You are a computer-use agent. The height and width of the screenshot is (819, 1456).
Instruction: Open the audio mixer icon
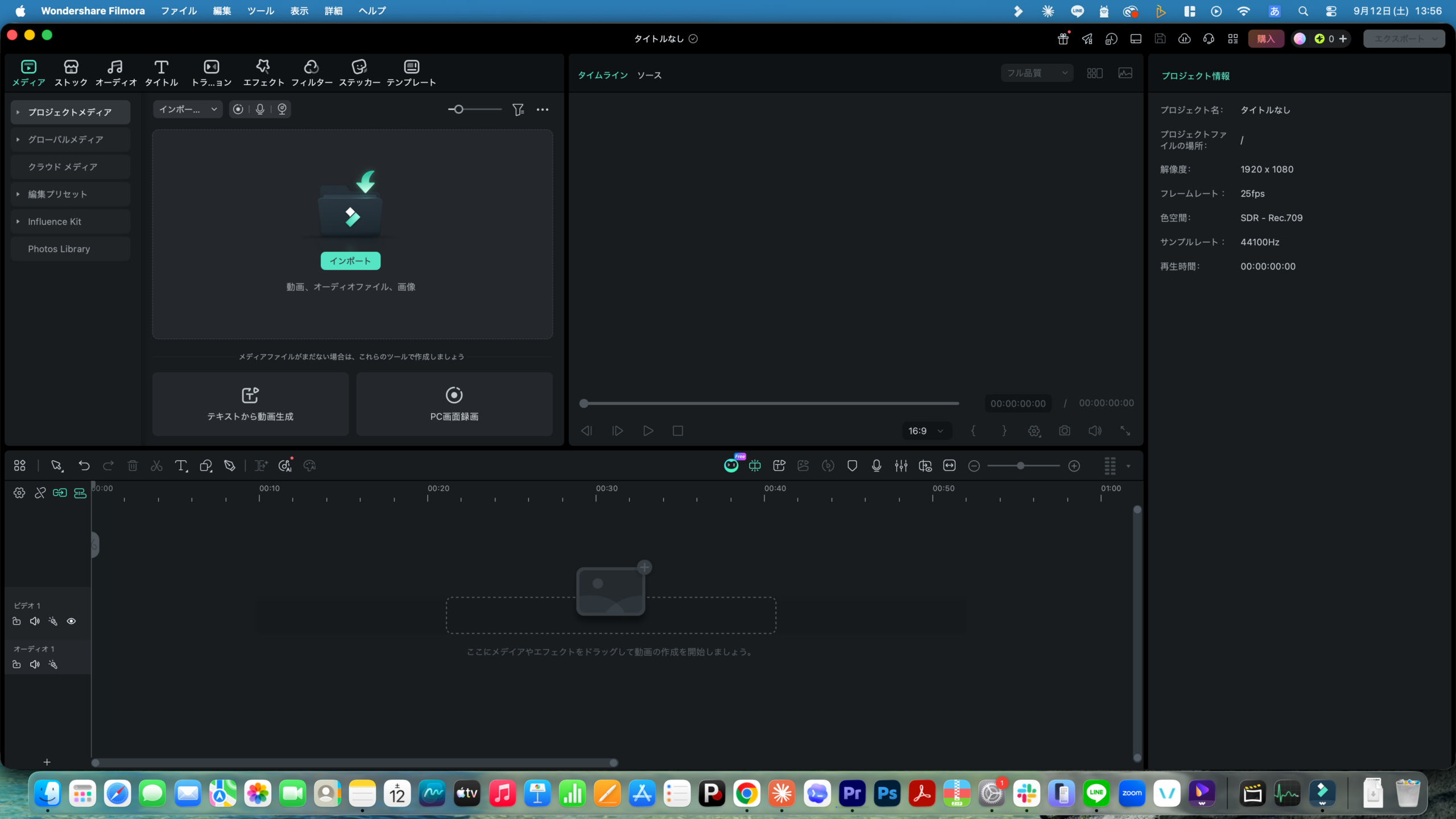click(x=901, y=466)
